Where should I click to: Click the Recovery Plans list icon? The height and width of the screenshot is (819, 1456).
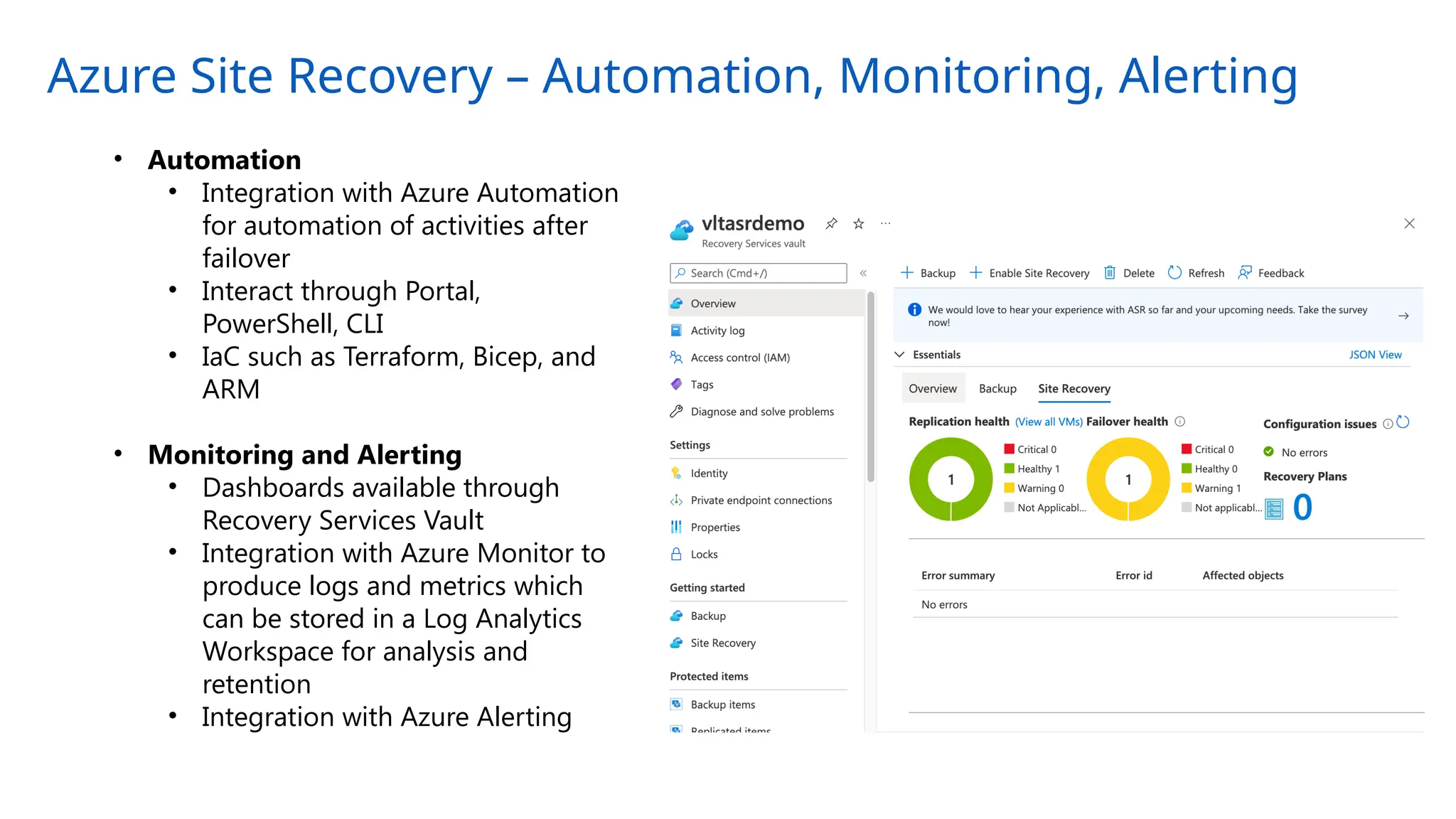1274,509
